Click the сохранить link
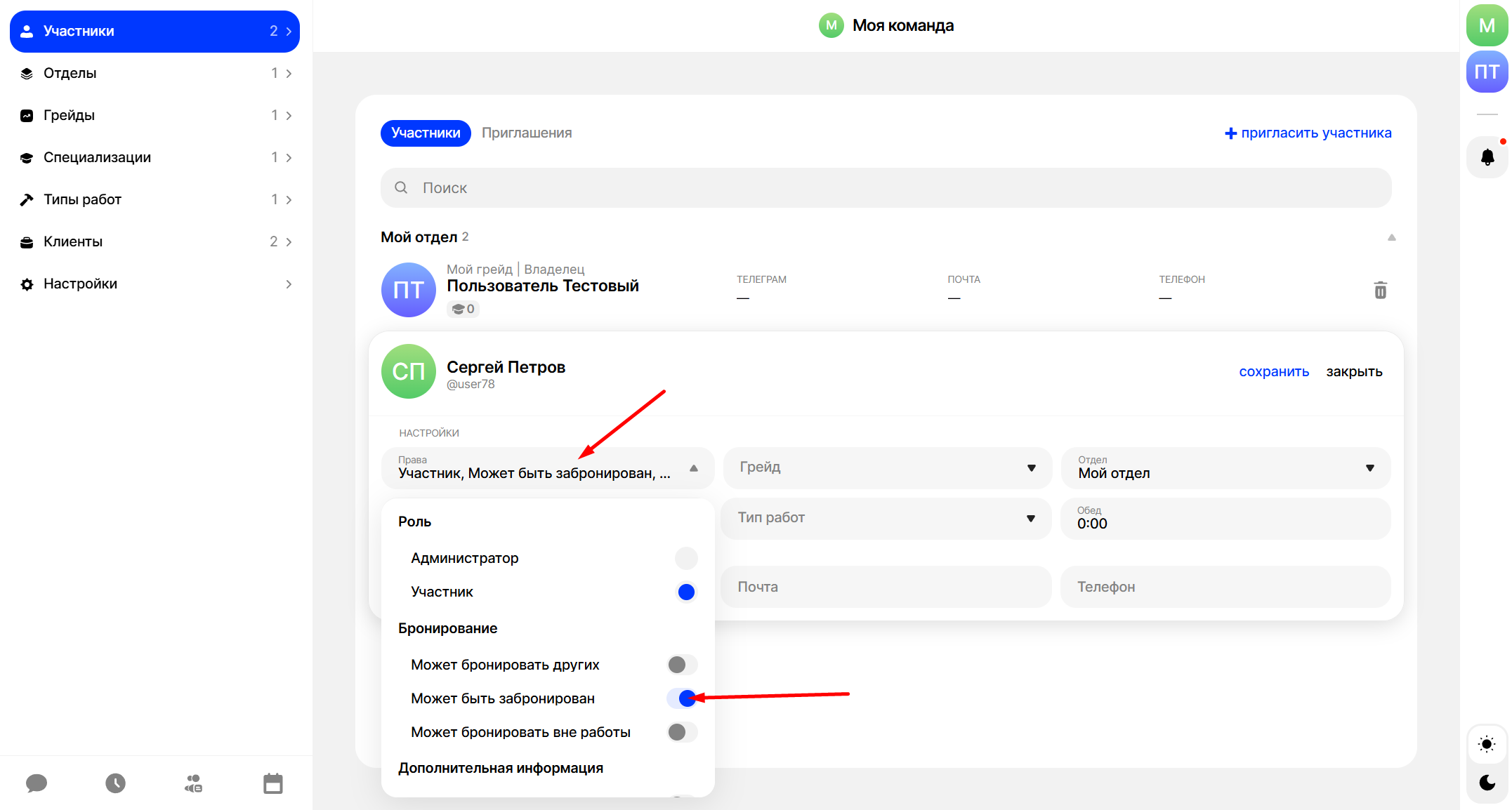The height and width of the screenshot is (810, 1512). tap(1273, 371)
